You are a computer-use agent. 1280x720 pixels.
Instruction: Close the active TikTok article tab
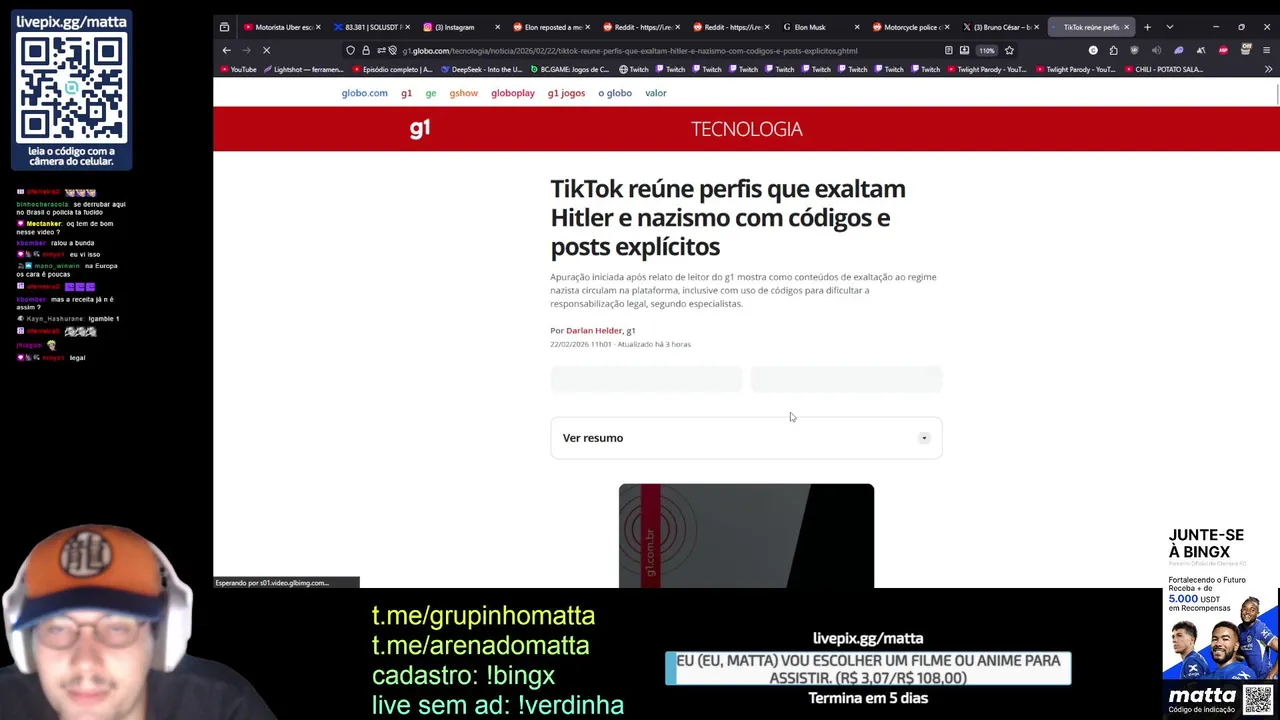1127,27
